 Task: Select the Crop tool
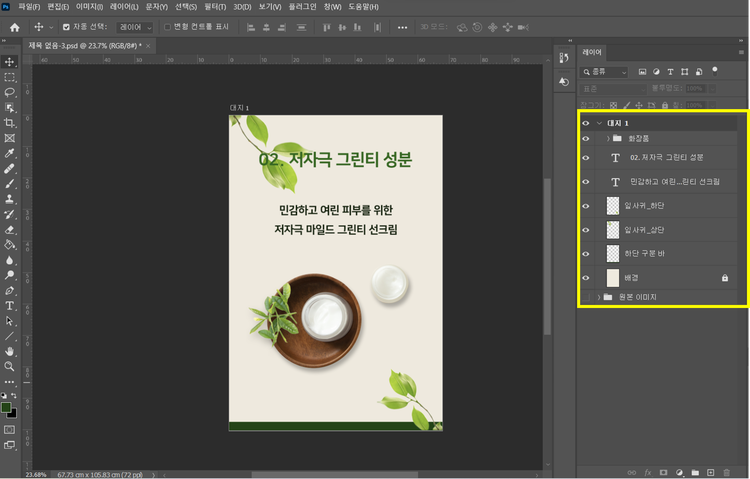[9, 123]
